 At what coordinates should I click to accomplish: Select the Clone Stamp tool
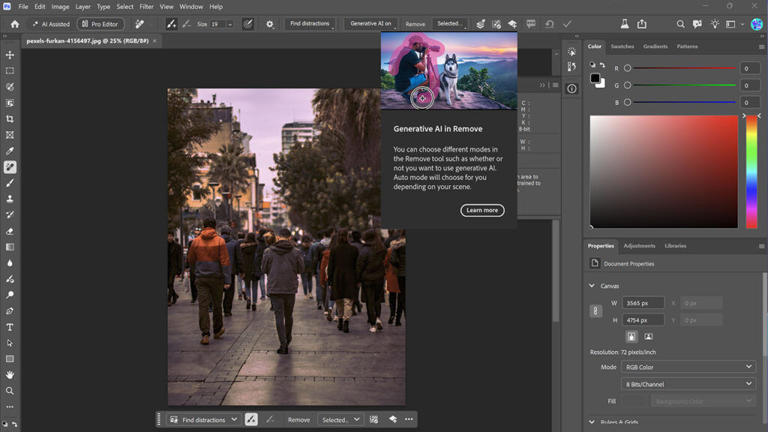(10, 199)
